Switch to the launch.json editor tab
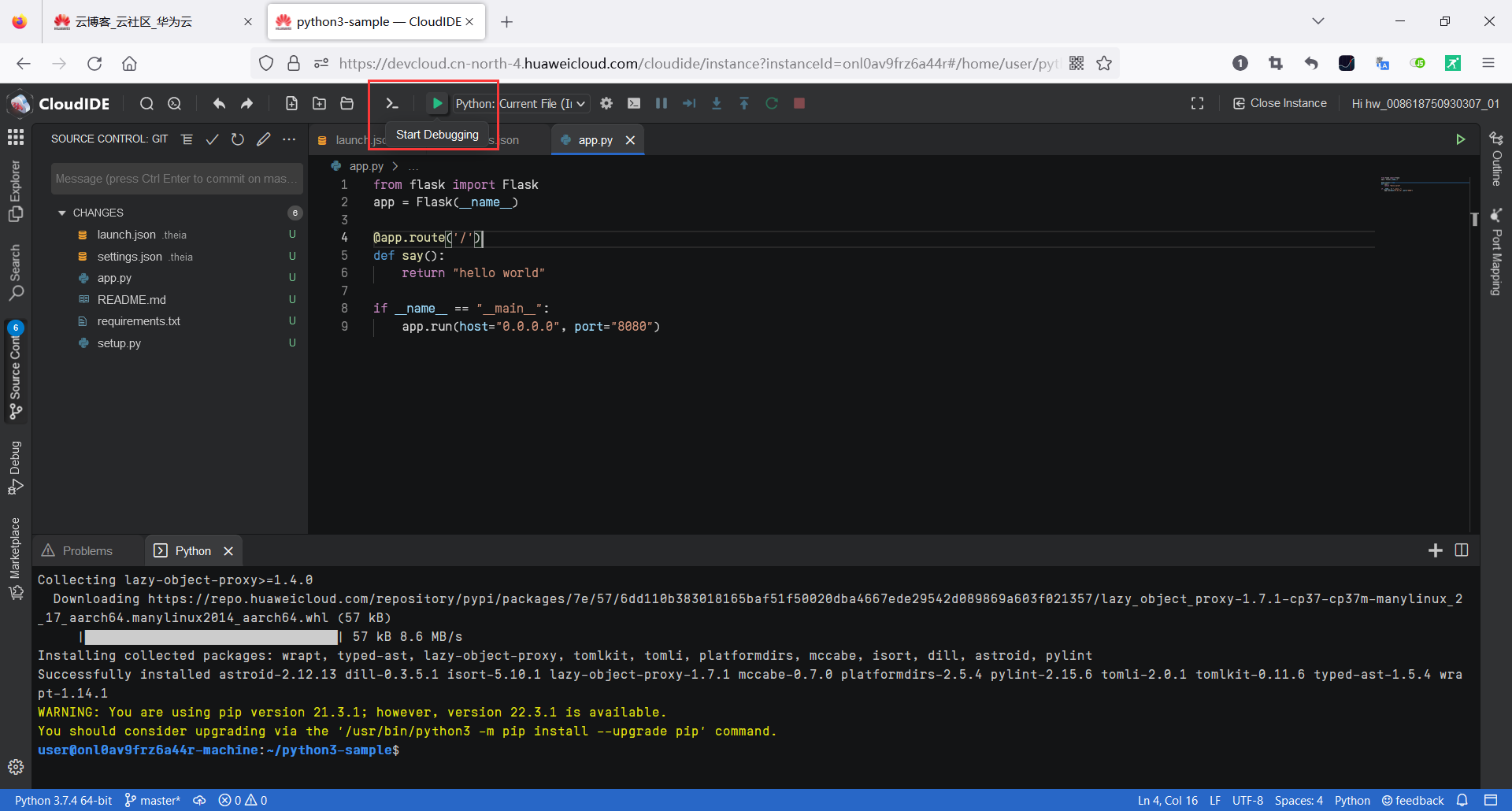 351,140
